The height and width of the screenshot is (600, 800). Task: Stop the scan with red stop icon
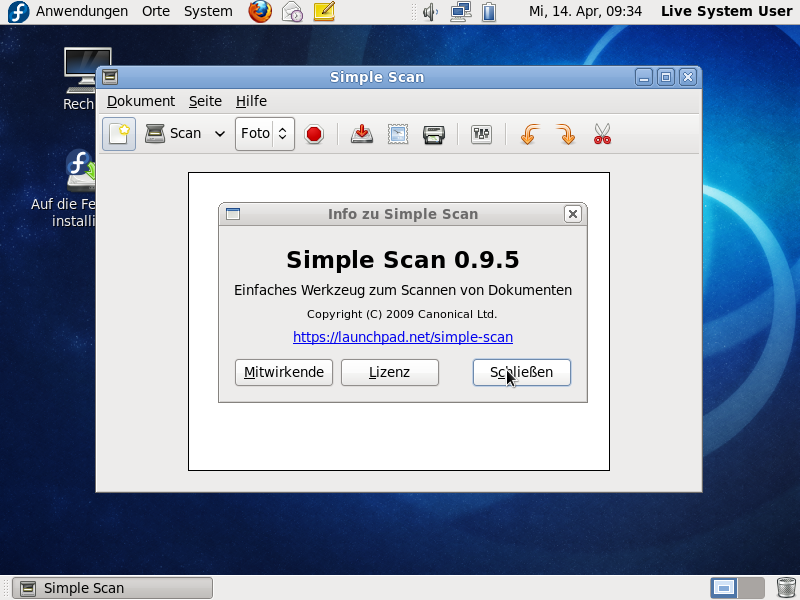tap(314, 134)
